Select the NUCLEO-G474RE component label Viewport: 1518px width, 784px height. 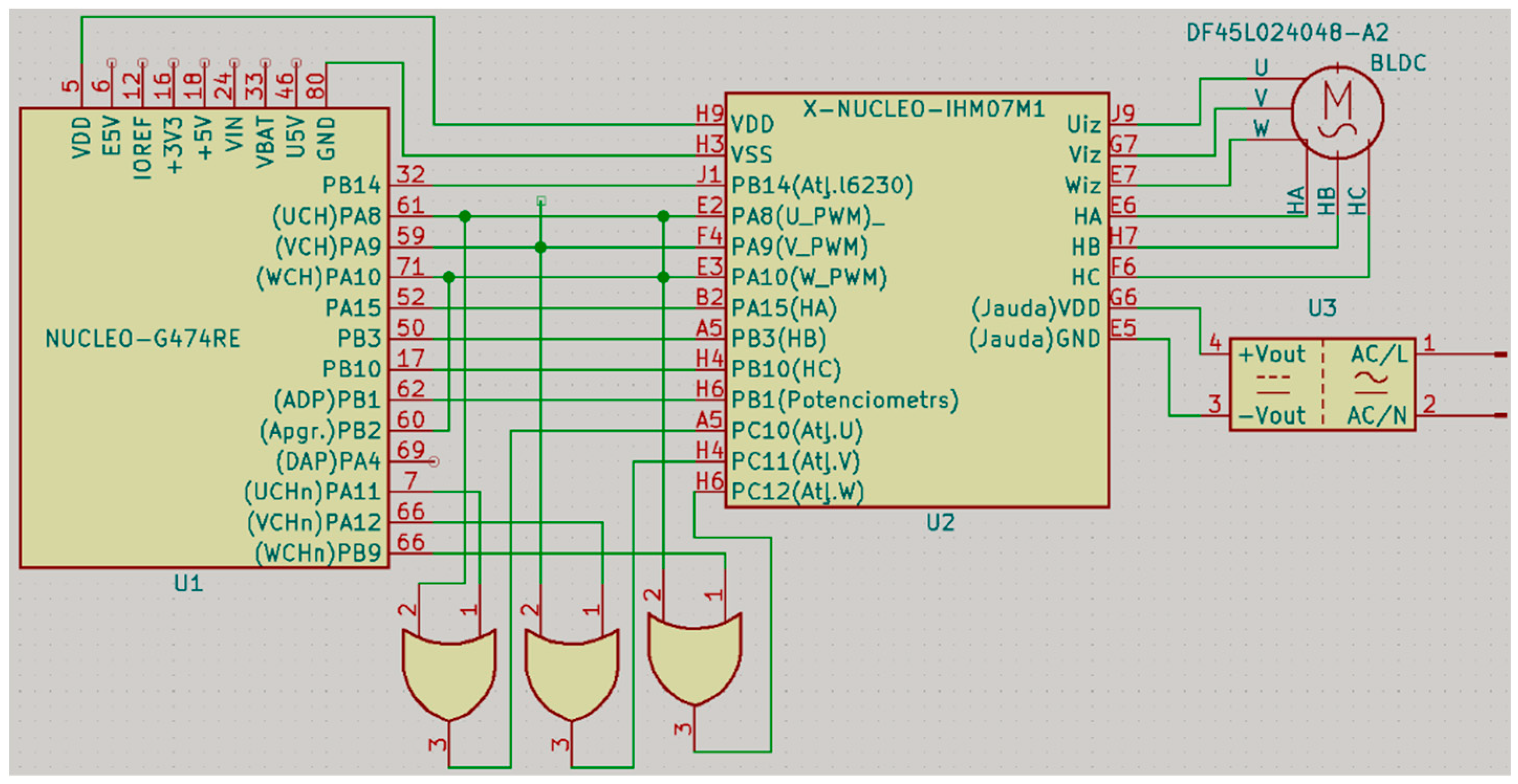143,339
